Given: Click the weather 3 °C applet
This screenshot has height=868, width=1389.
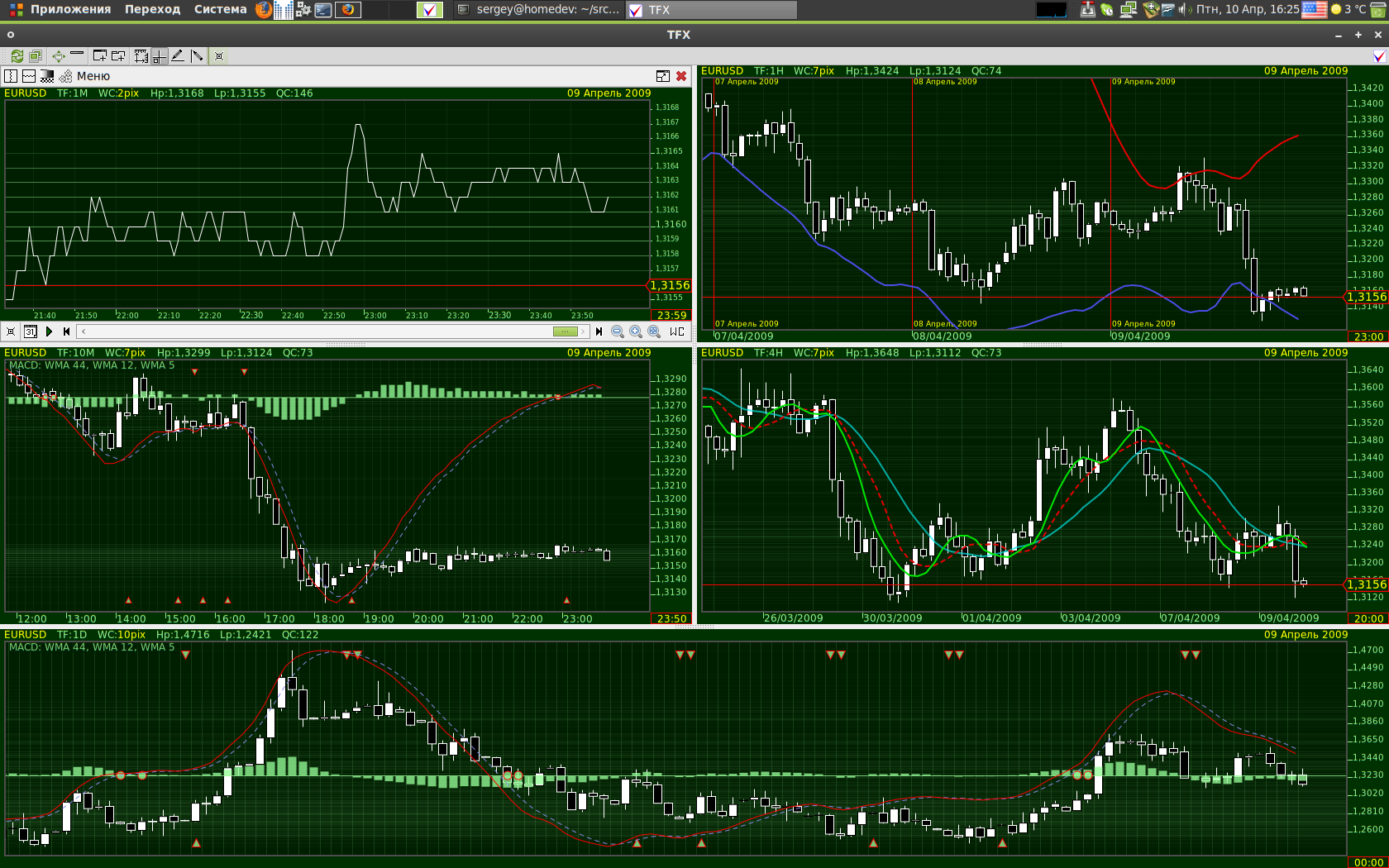Looking at the screenshot, I should click(1348, 9).
